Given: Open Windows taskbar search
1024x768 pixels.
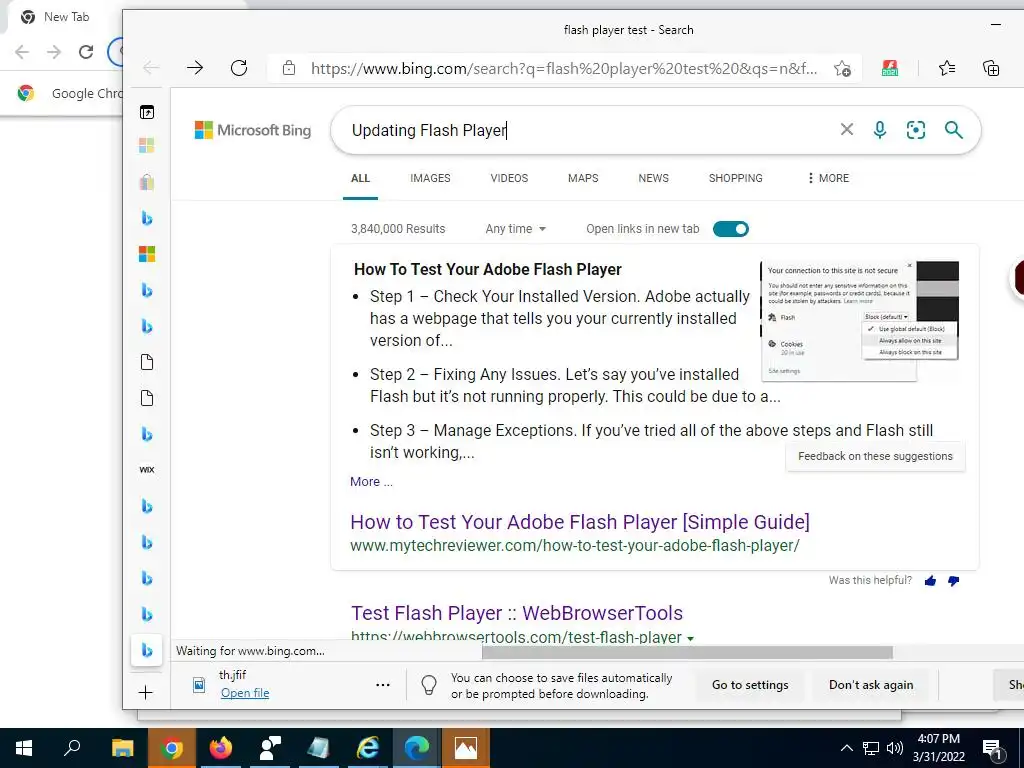Looking at the screenshot, I should click(x=72, y=748).
